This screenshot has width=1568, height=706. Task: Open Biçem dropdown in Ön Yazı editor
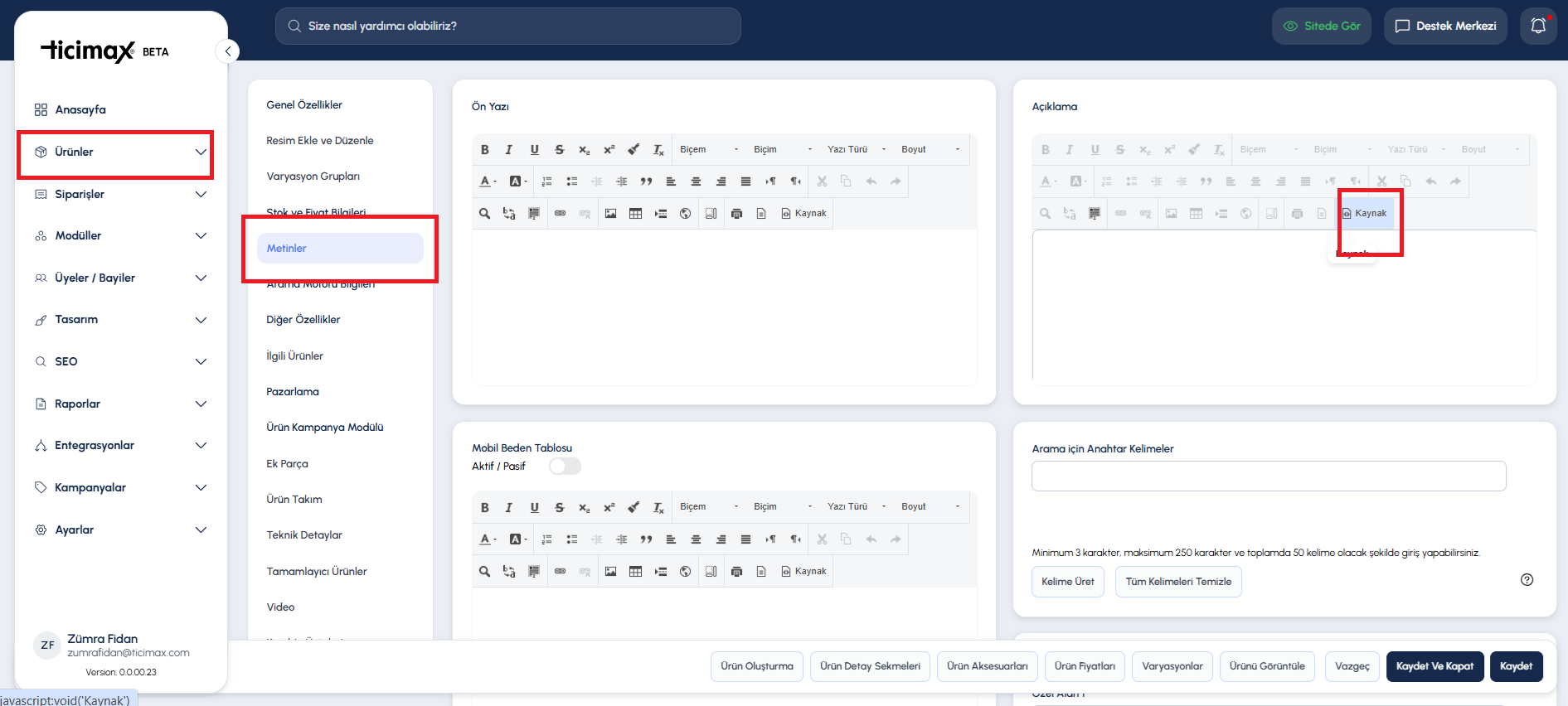point(708,150)
